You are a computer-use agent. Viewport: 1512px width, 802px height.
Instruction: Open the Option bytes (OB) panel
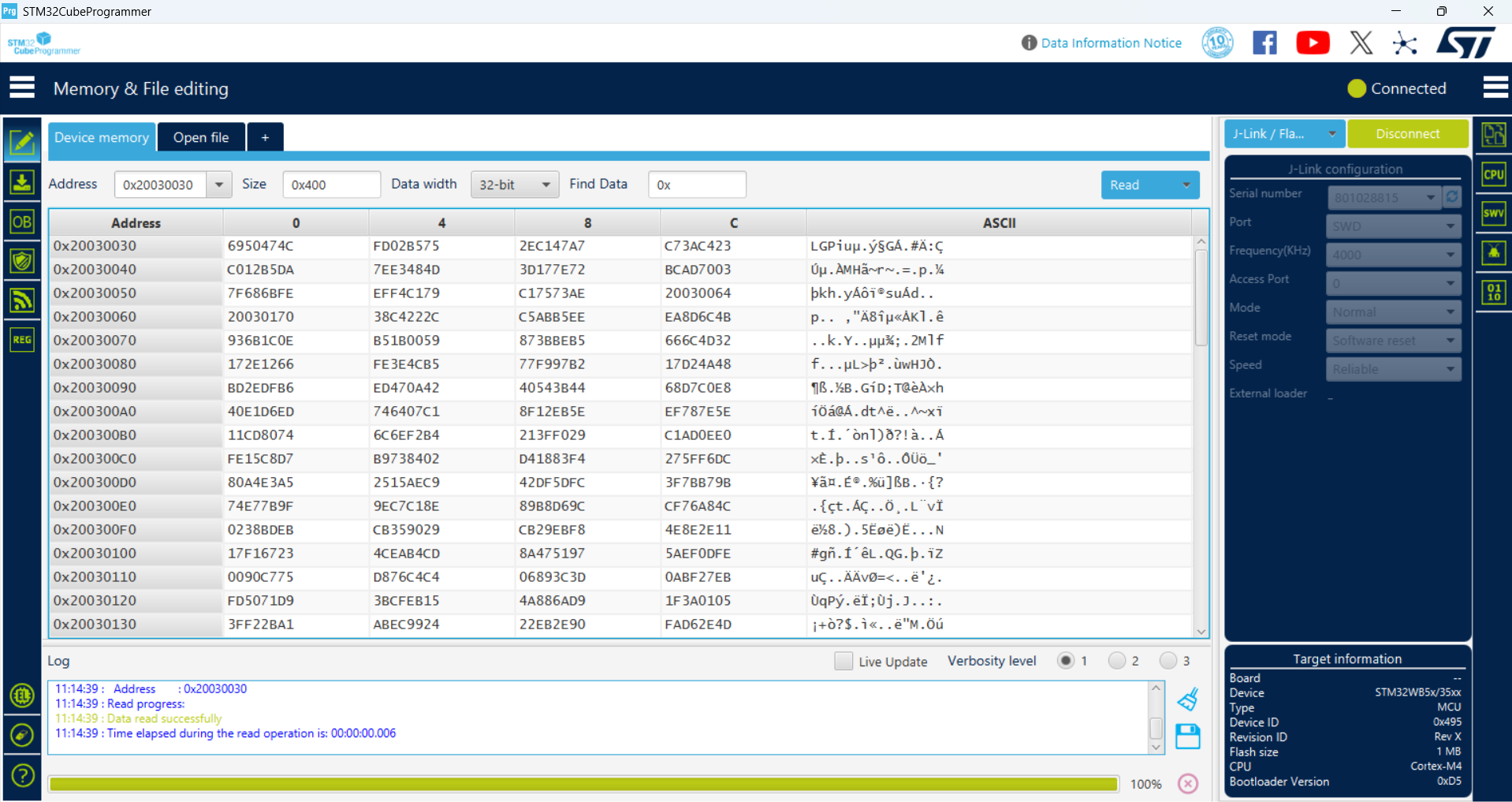(22, 222)
